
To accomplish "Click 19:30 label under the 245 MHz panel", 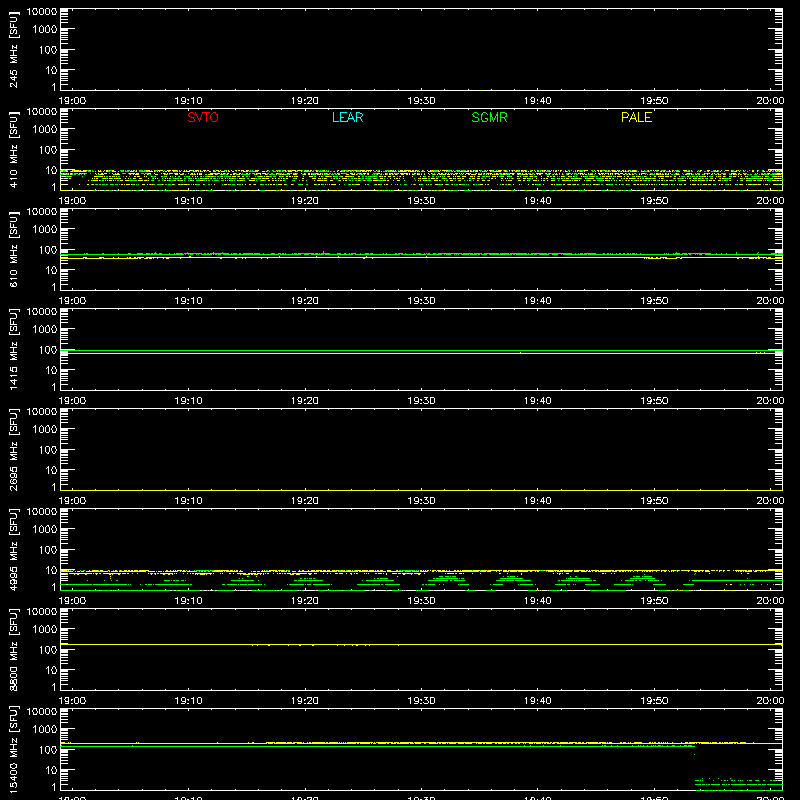I will (421, 101).
